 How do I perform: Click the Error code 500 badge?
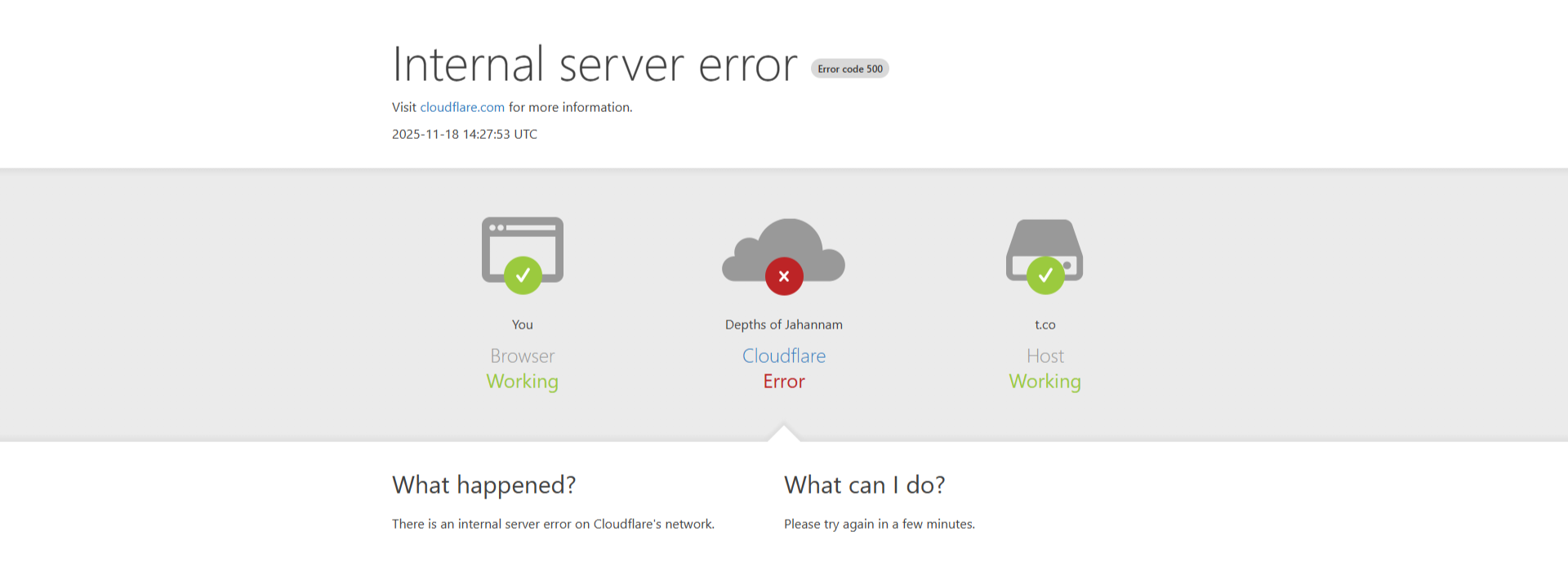click(849, 69)
